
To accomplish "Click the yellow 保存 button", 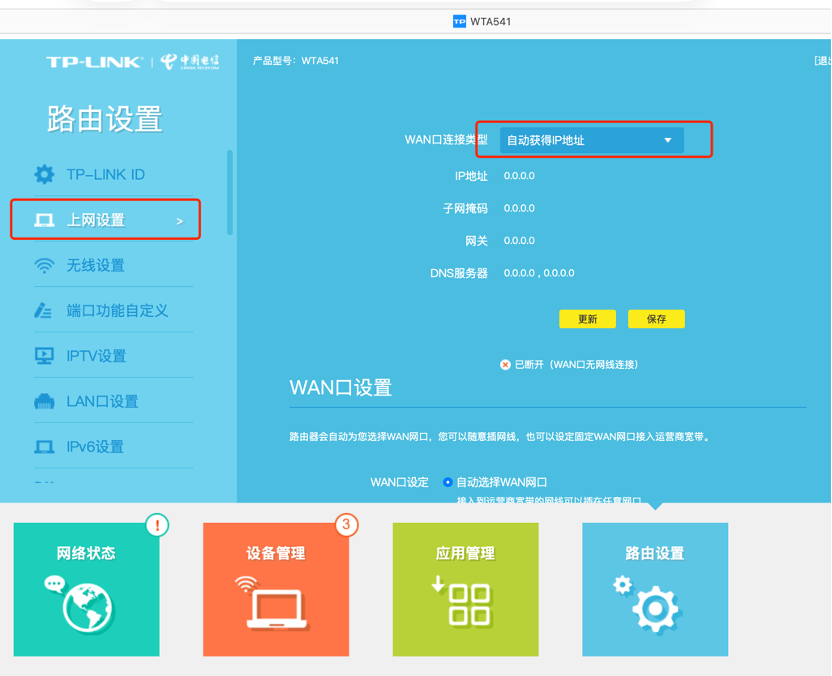I will click(x=656, y=319).
